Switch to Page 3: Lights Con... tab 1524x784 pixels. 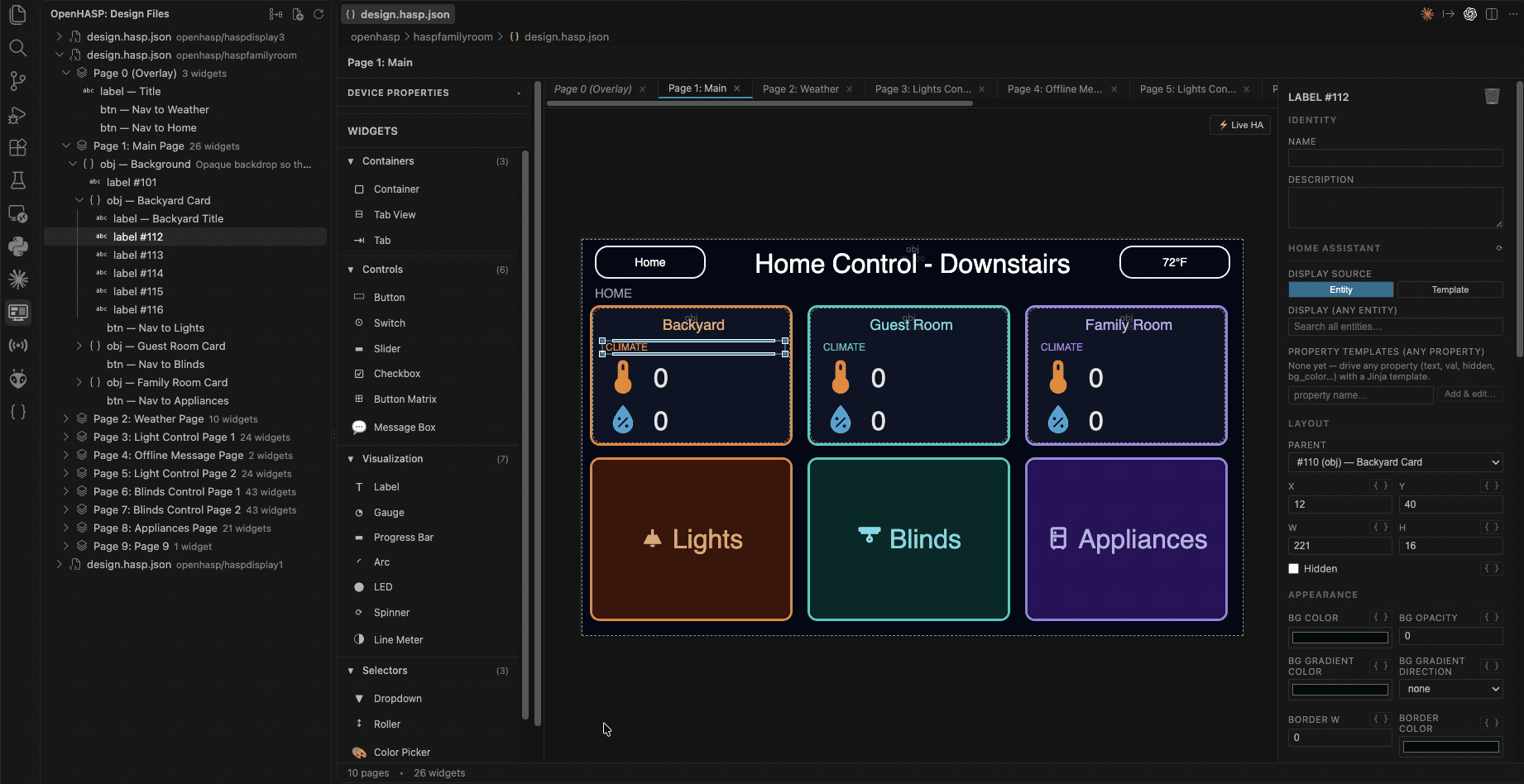tap(923, 89)
